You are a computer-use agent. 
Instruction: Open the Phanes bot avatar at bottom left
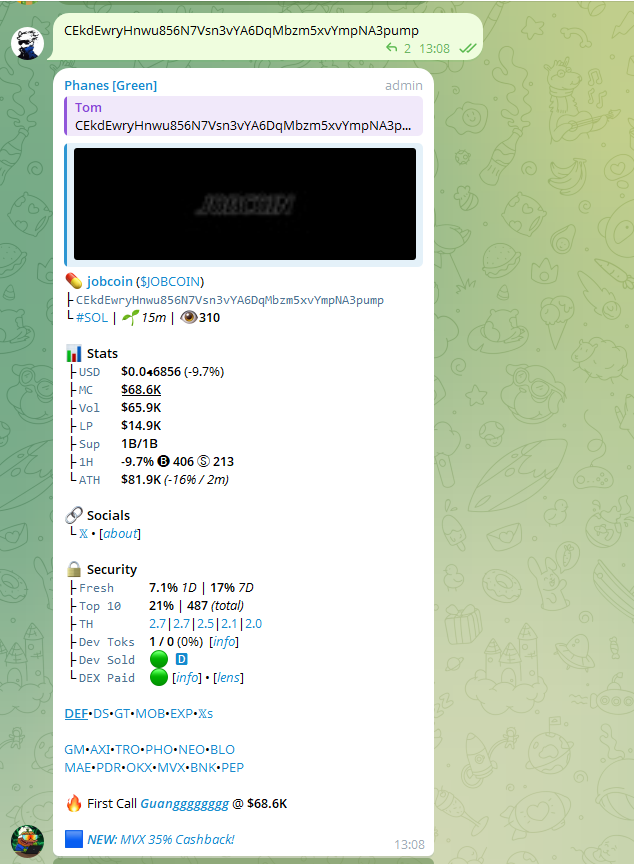[27, 841]
